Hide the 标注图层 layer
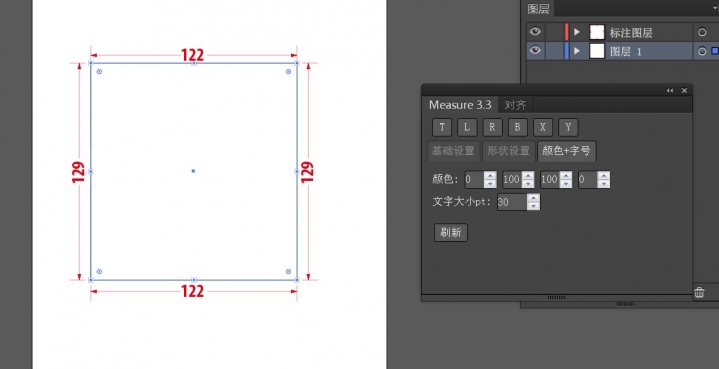719x369 pixels. click(x=535, y=32)
